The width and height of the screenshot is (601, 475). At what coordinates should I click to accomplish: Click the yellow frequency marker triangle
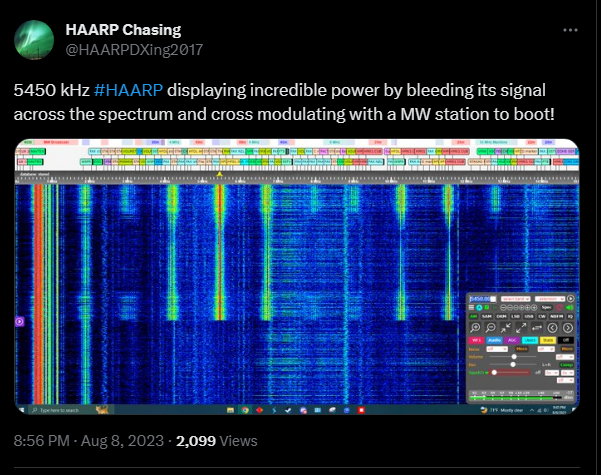(219, 174)
